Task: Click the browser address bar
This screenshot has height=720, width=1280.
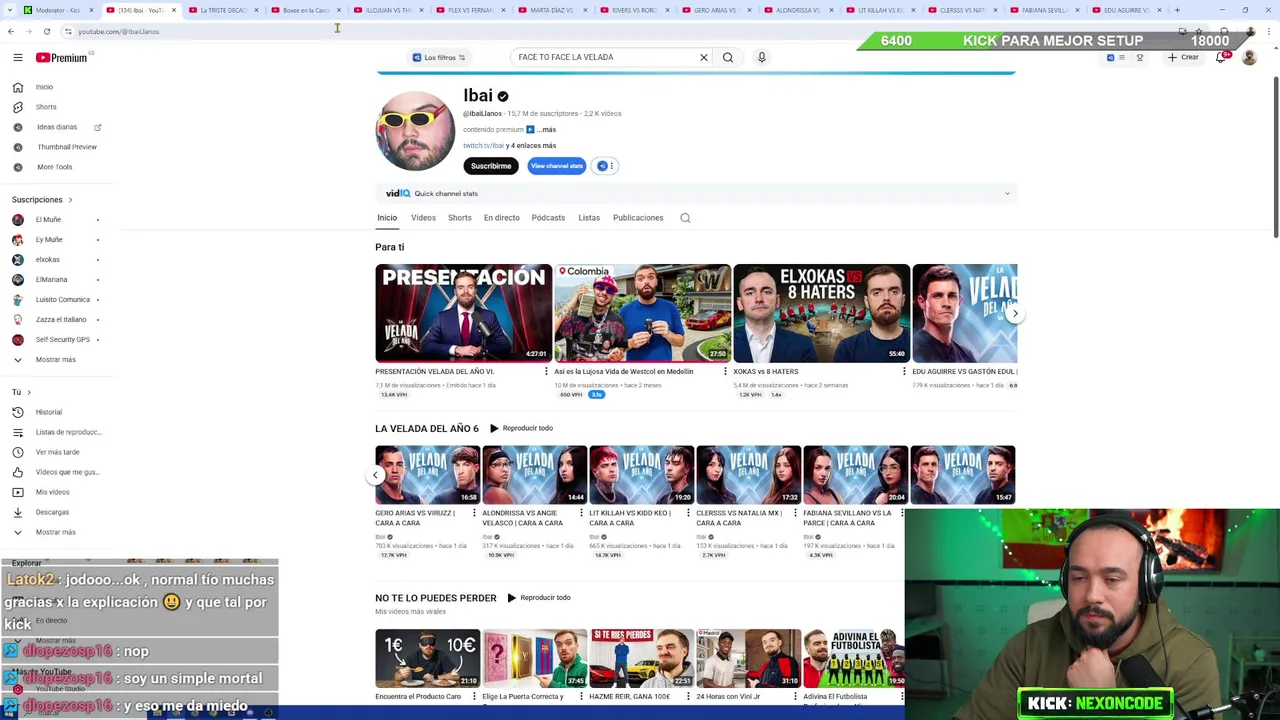Action: tap(600, 31)
